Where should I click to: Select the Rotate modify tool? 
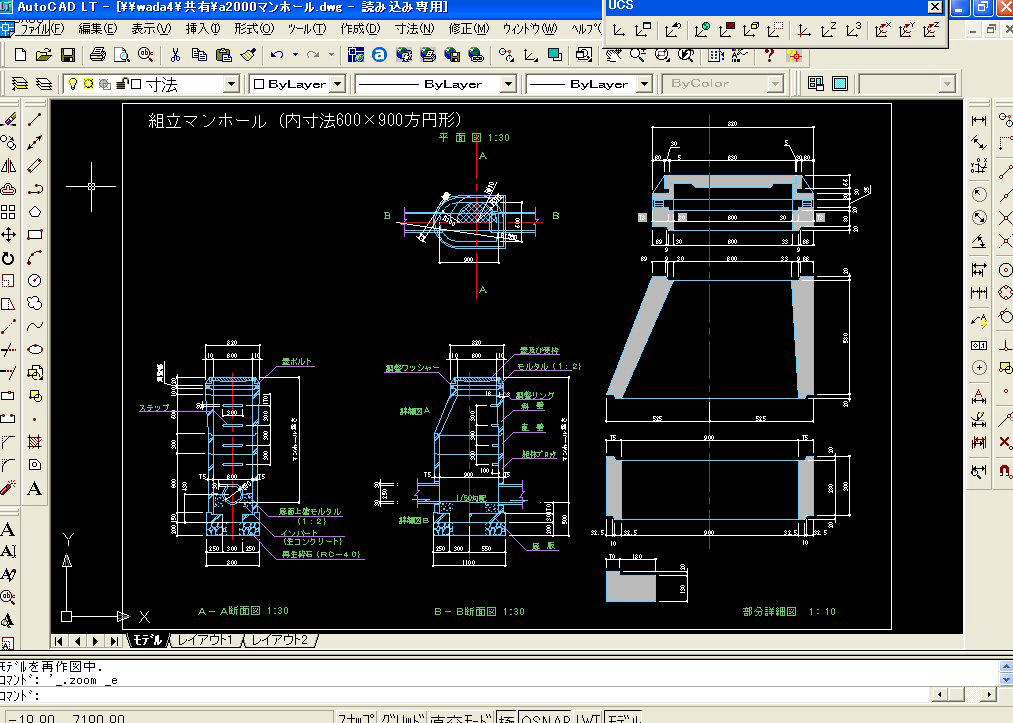[x=8, y=258]
